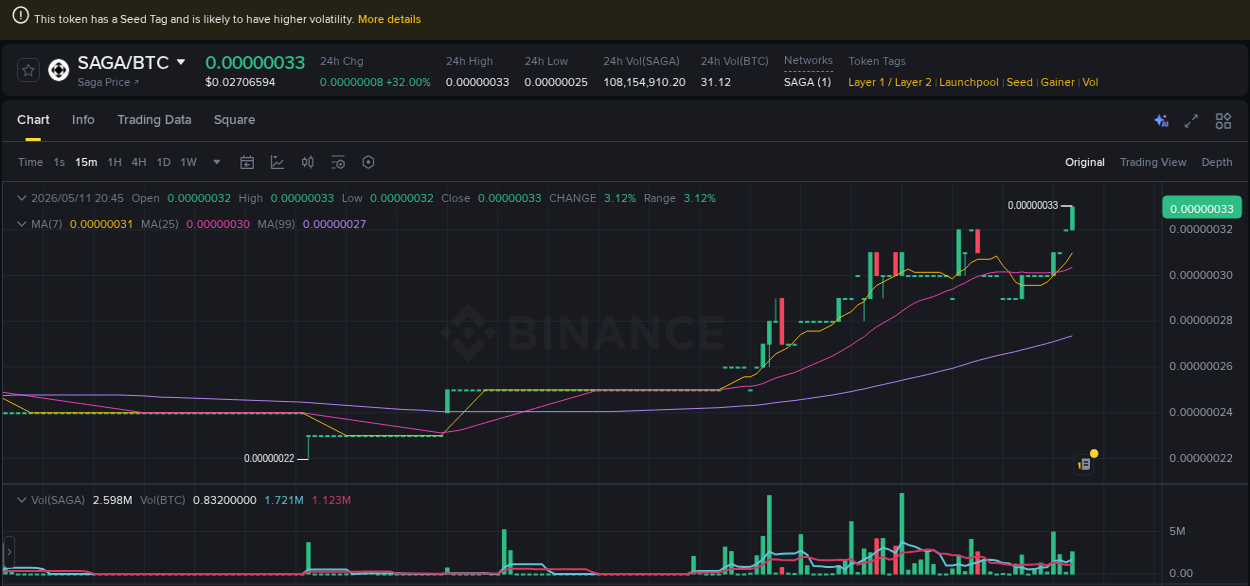The width and height of the screenshot is (1250, 586).
Task: Open the Seed token tag
Action: (x=1019, y=82)
